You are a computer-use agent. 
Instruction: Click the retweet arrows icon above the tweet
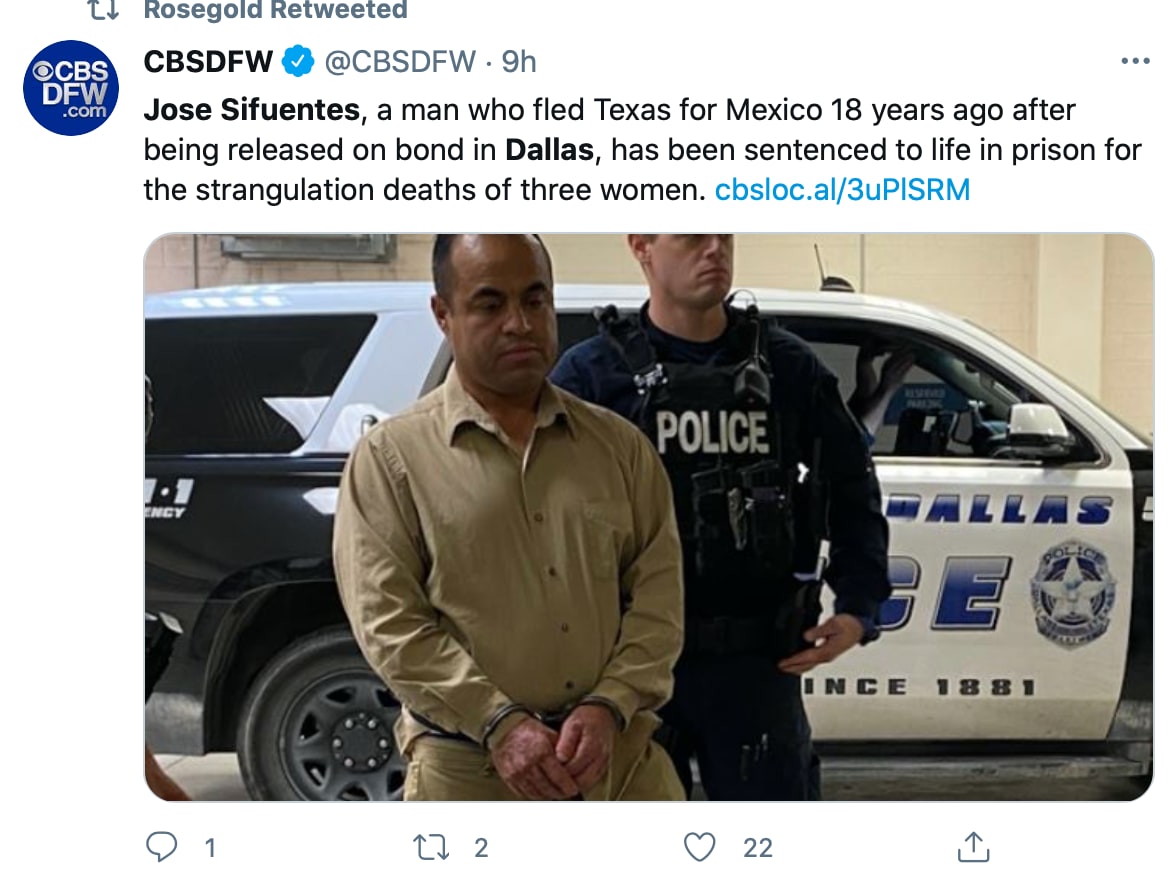click(103, 11)
